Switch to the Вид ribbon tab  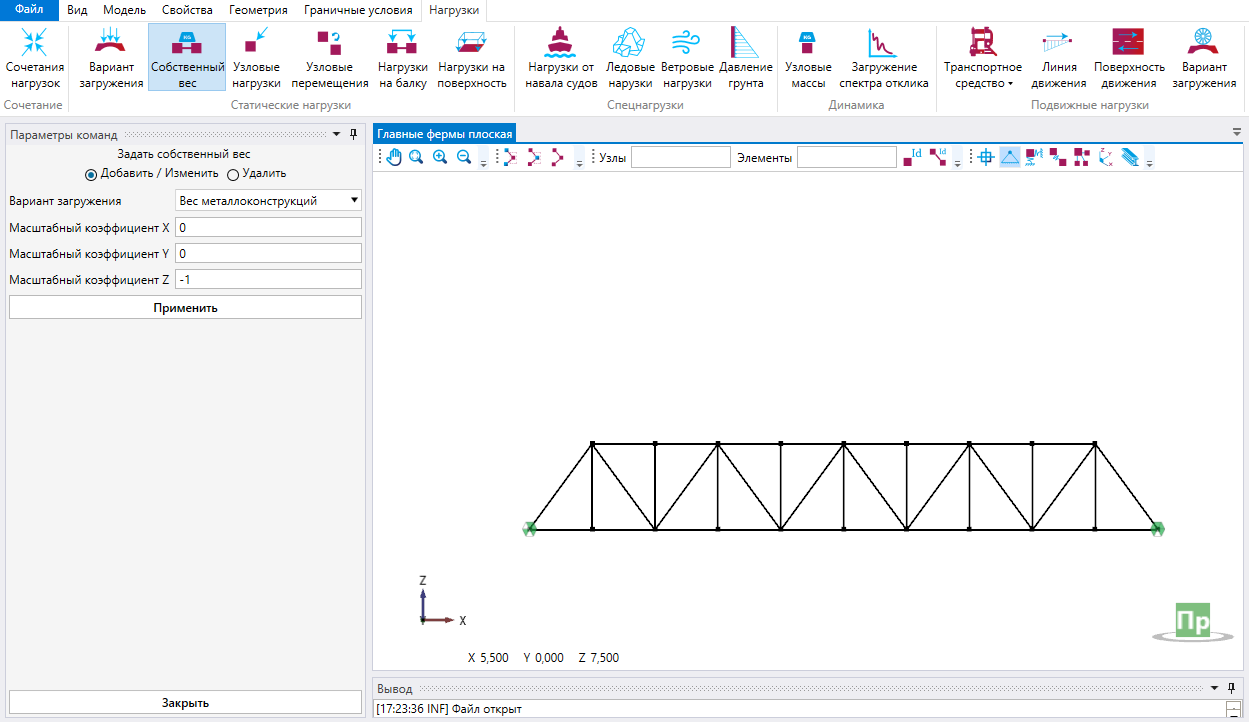(x=77, y=10)
